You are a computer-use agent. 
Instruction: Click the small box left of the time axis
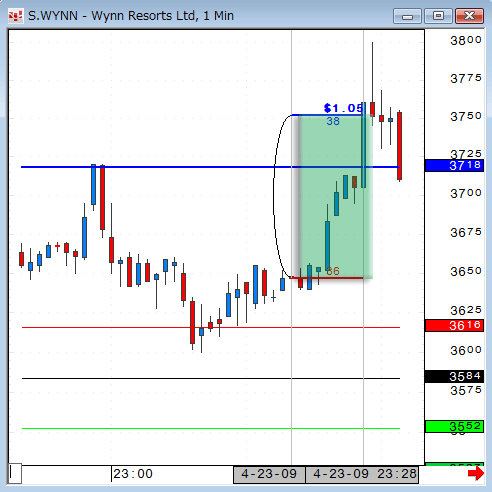pyautogui.click(x=15, y=473)
